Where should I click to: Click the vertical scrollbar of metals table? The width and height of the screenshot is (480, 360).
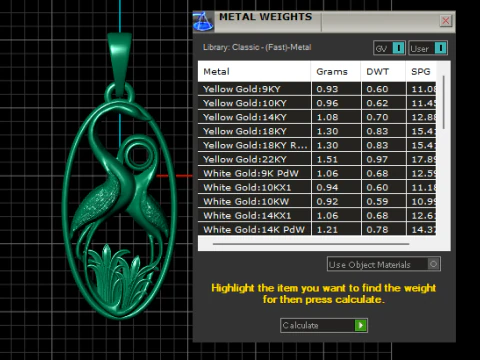pos(444,102)
